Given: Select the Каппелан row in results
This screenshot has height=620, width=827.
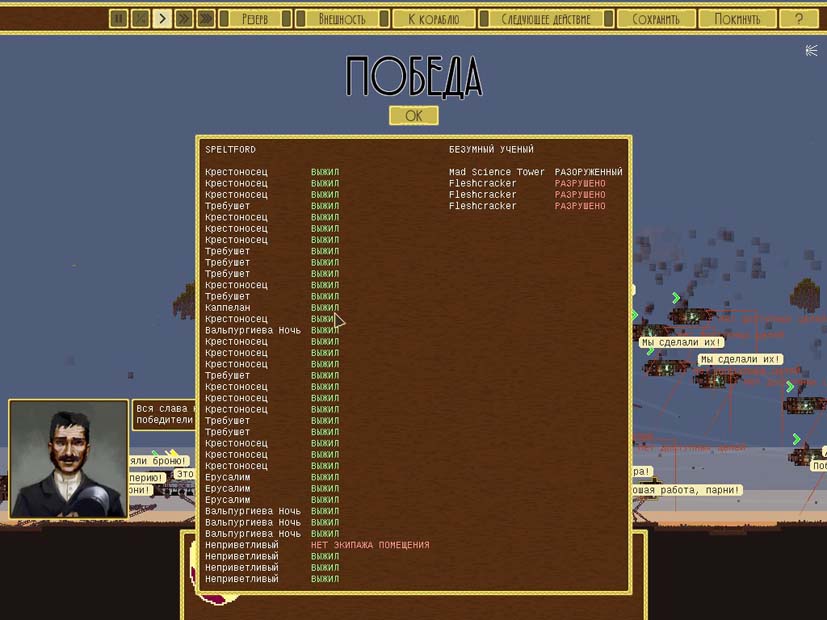Looking at the screenshot, I should click(228, 308).
